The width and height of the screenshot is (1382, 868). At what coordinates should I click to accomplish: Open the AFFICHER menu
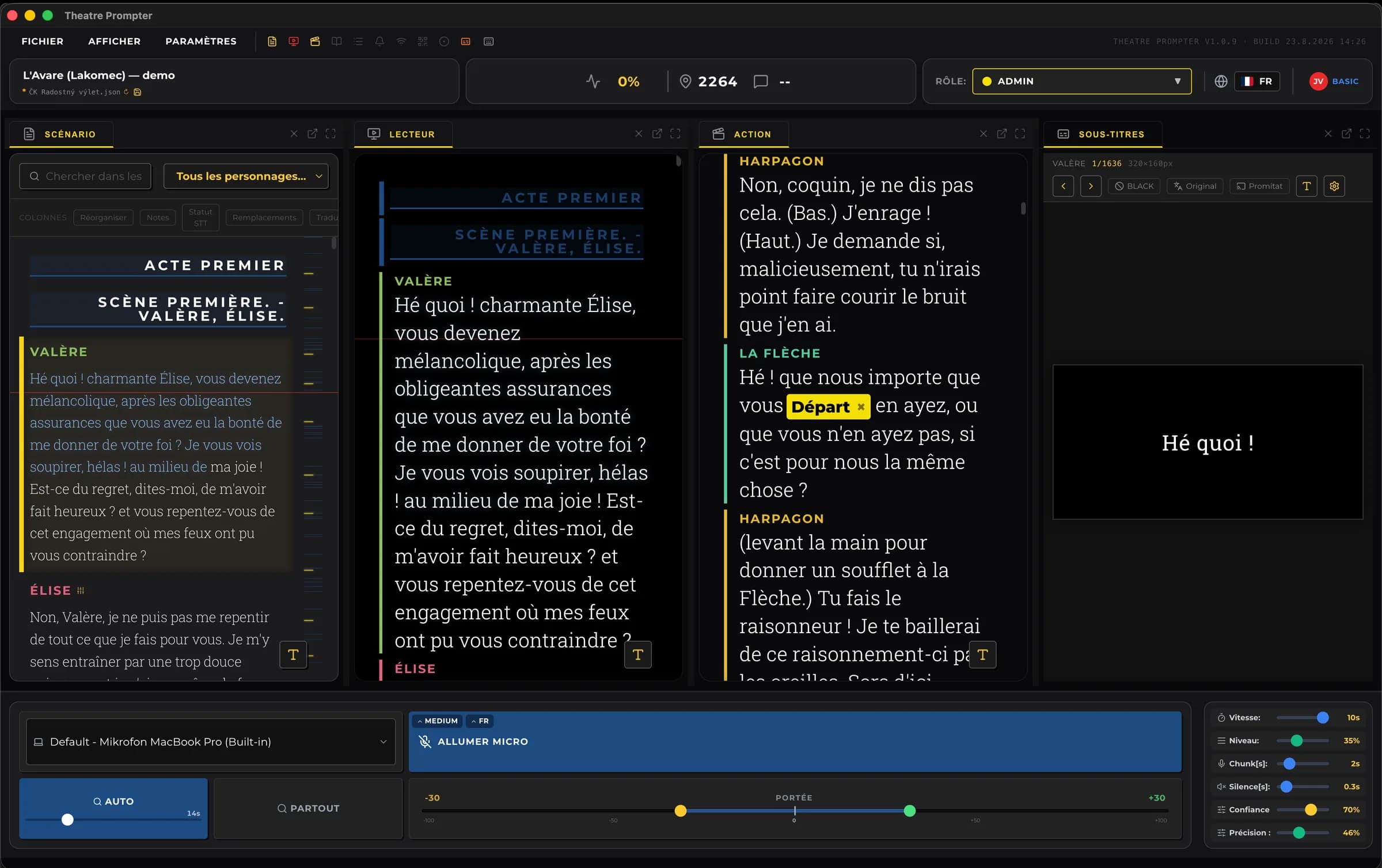pos(114,41)
